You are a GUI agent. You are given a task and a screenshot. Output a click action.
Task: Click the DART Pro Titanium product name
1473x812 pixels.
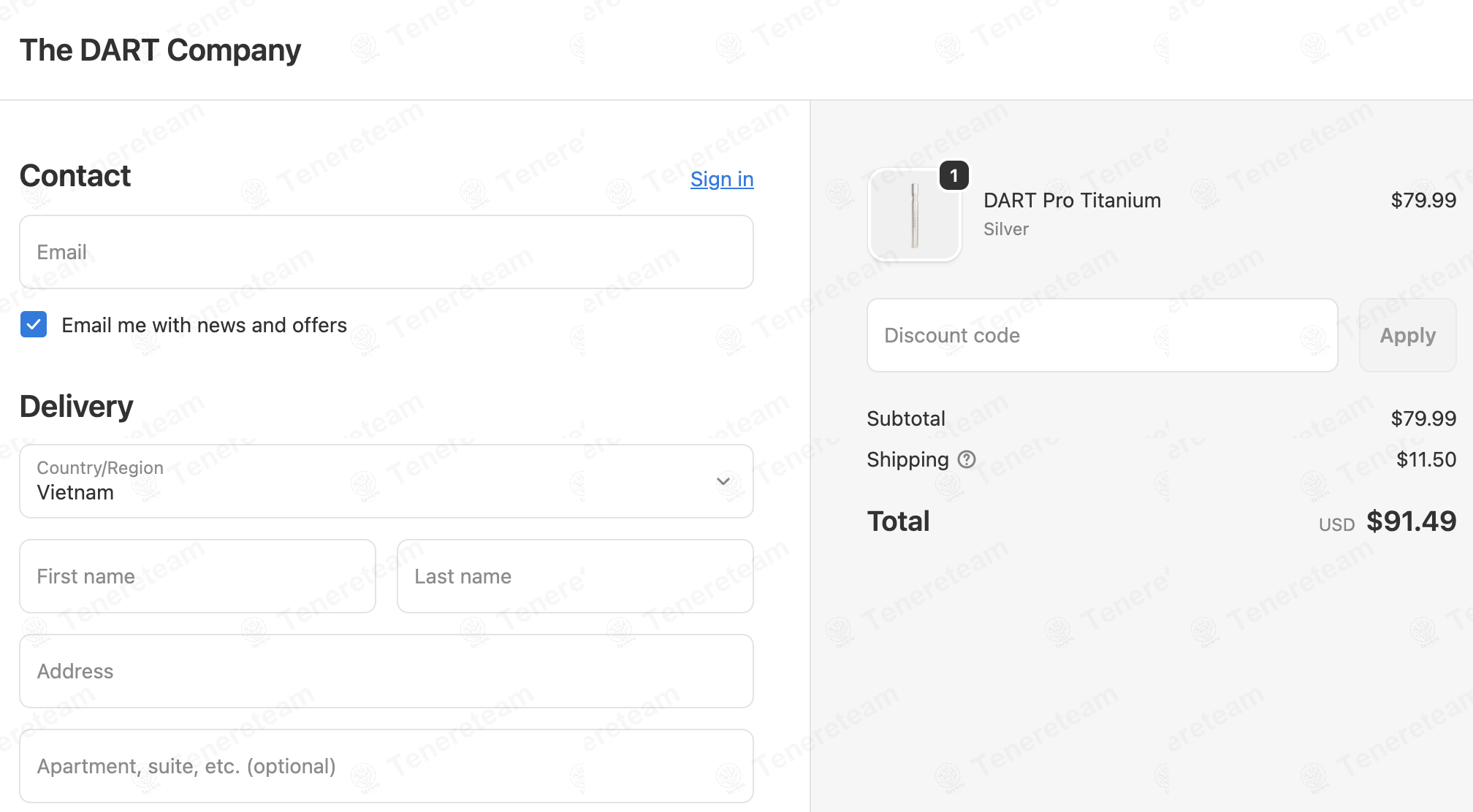click(x=1072, y=200)
